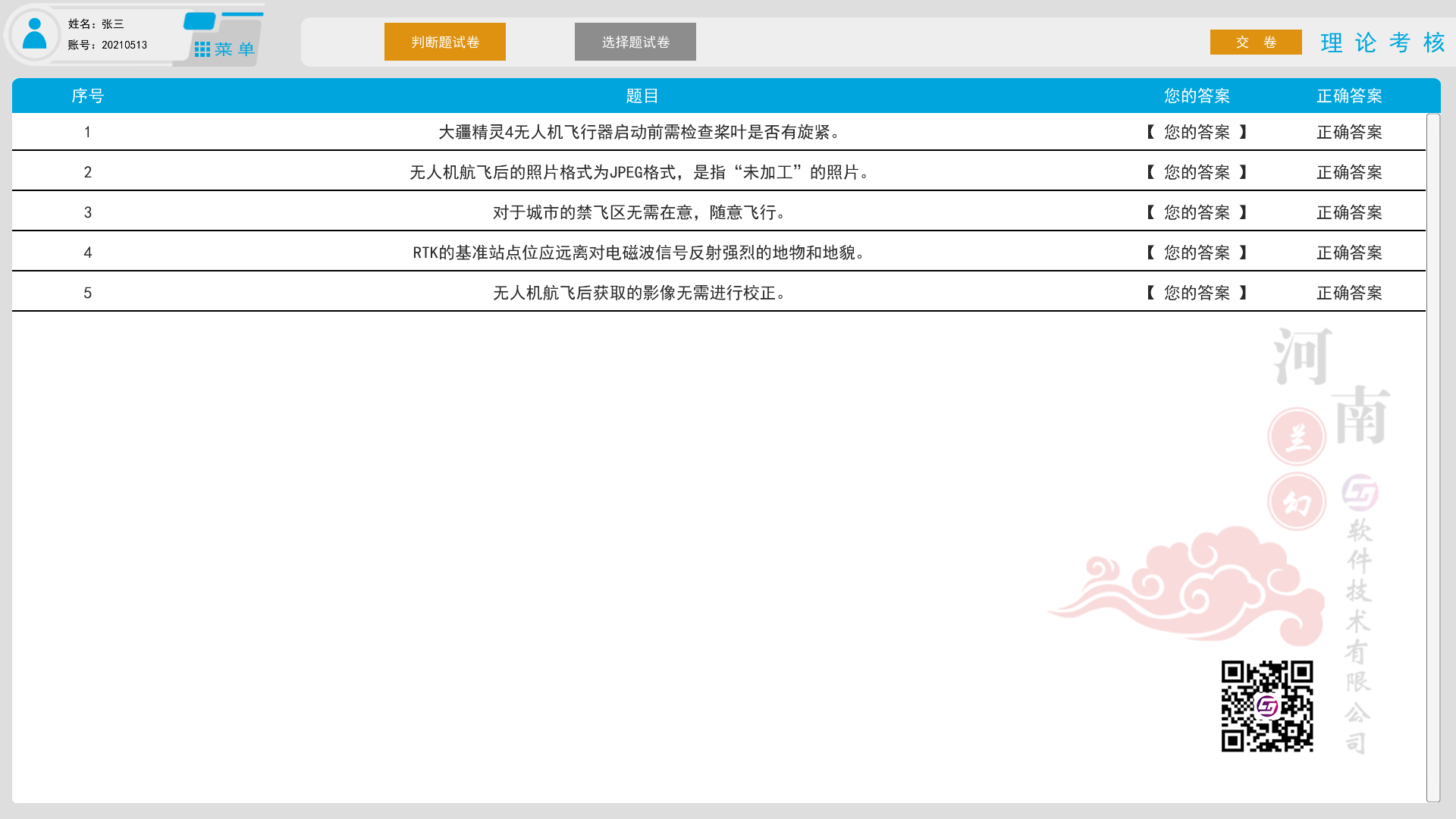1456x819 pixels.
Task: Click the user avatar icon
Action: click(34, 34)
